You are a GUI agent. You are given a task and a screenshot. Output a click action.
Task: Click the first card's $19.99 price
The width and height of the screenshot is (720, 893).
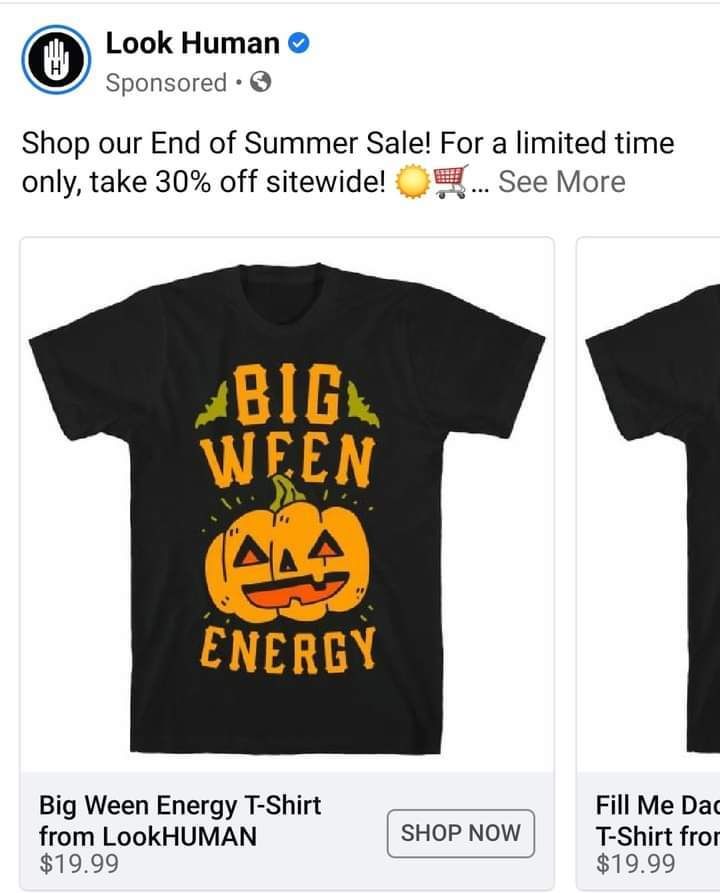[x=79, y=864]
